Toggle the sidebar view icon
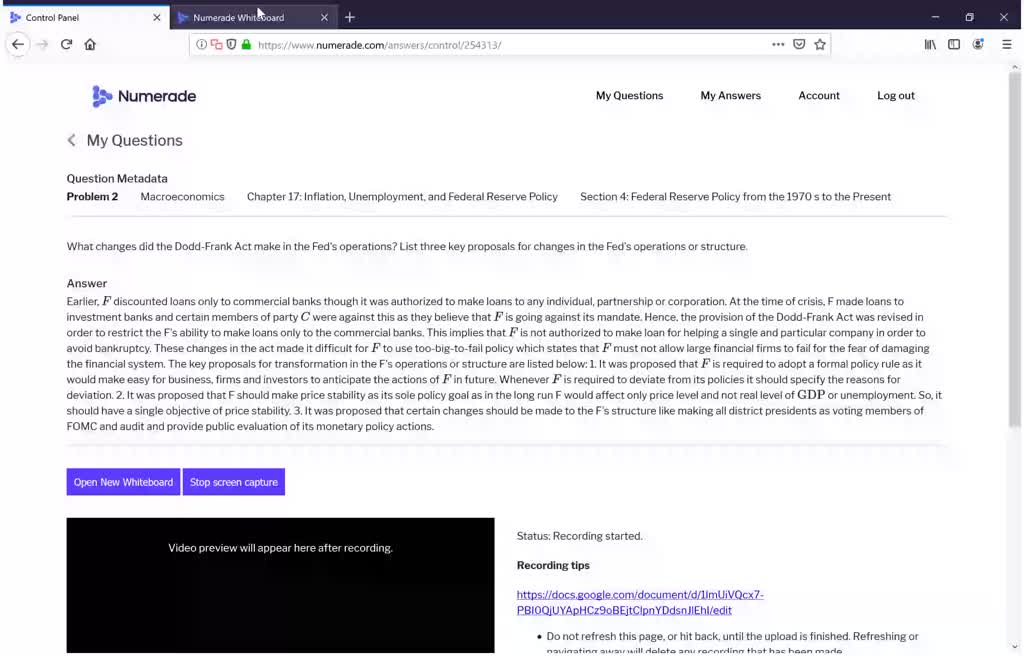Screen dimensions: 1024x656 pos(953,44)
